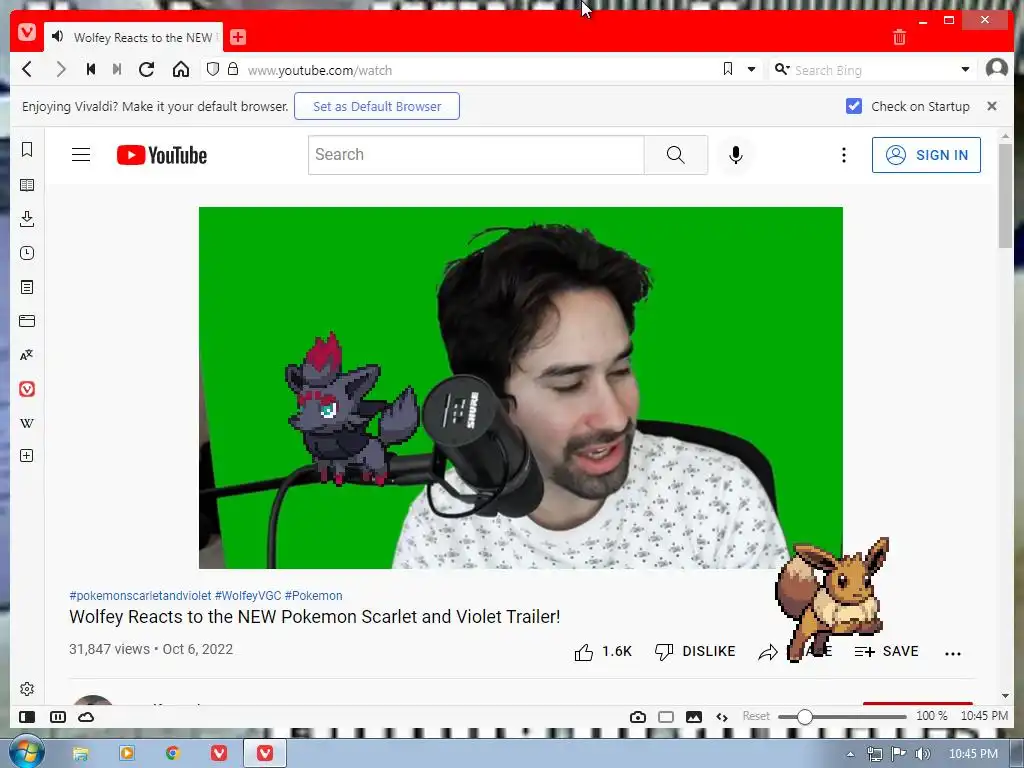1024x768 pixels.
Task: Open closed tabs trash can
Action: (899, 37)
